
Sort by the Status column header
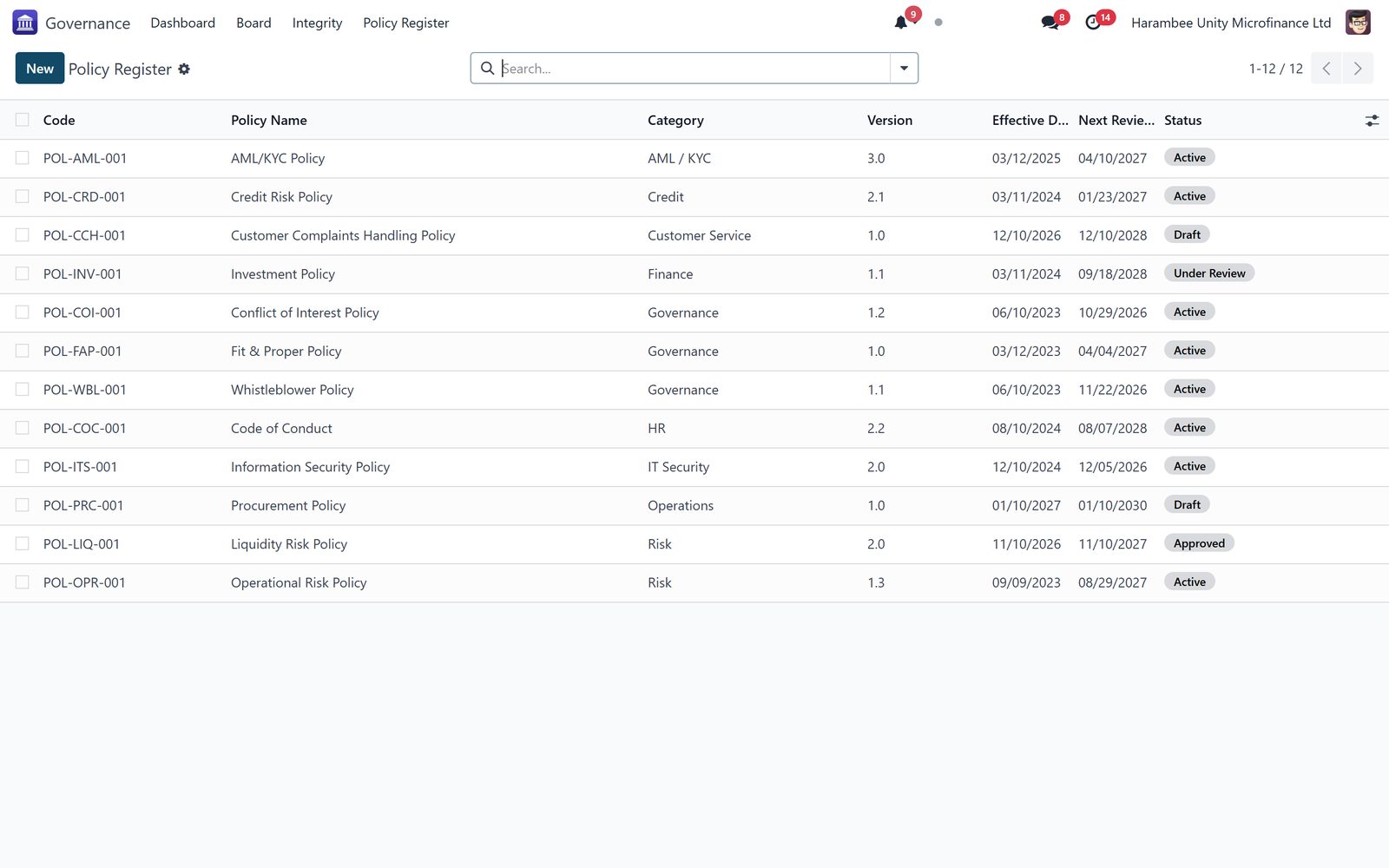coord(1183,121)
